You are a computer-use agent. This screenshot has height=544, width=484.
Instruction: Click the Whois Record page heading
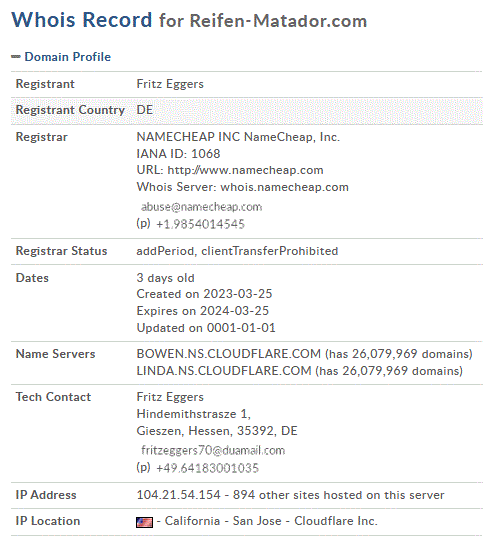[82, 19]
